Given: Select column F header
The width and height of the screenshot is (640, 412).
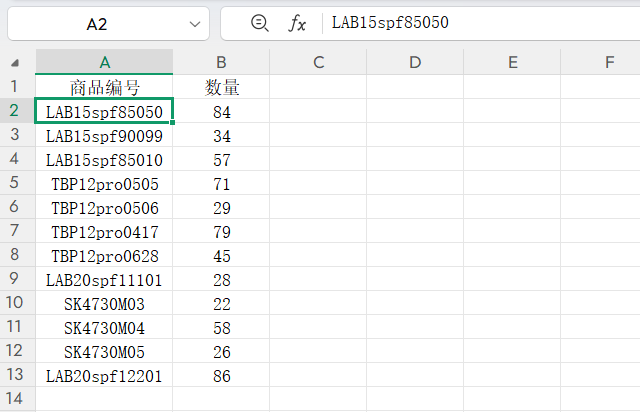Looking at the screenshot, I should 609,63.
